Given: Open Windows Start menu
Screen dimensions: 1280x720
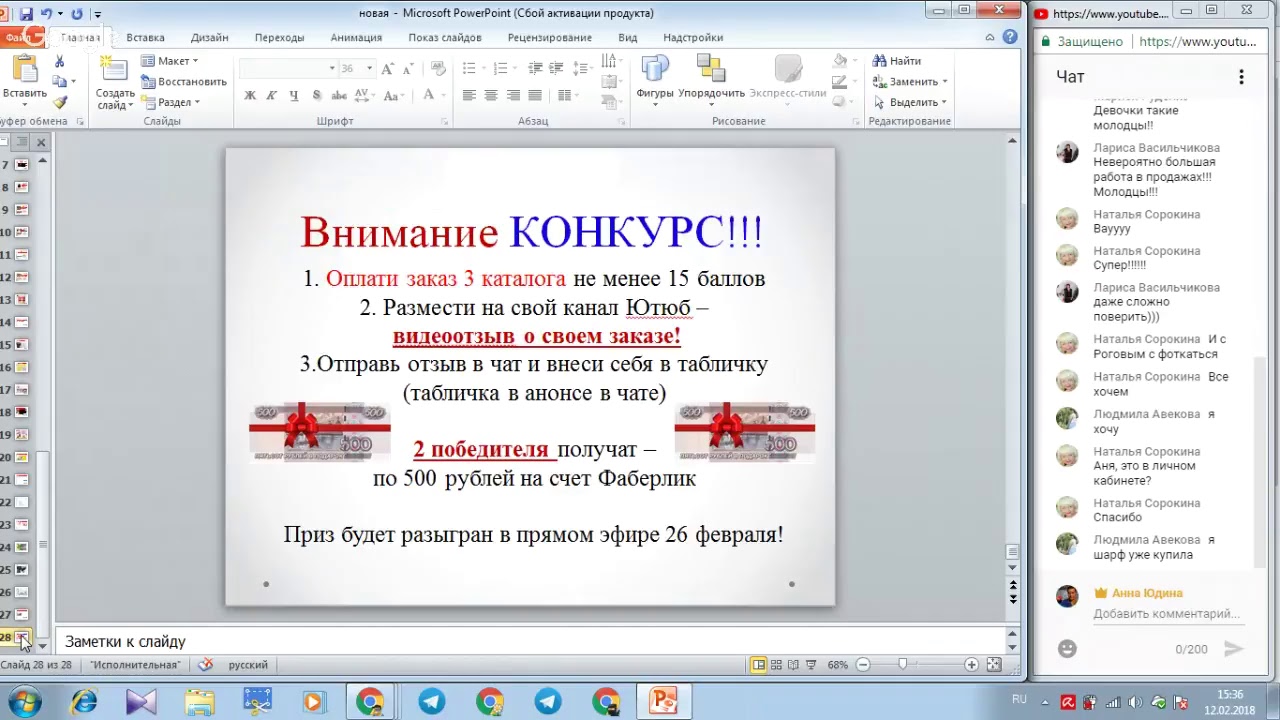Looking at the screenshot, I should coord(23,701).
